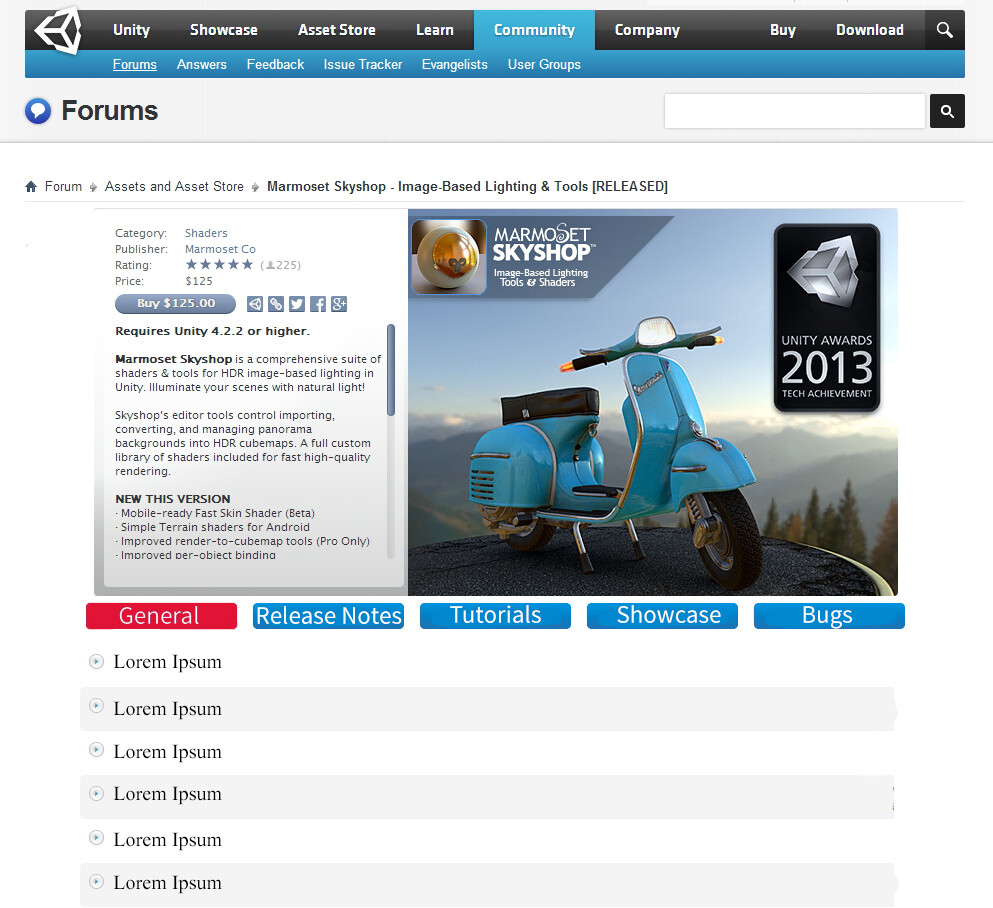Screen dimensions: 993x908
Task: Open the Asset Store menu item
Action: click(336, 30)
